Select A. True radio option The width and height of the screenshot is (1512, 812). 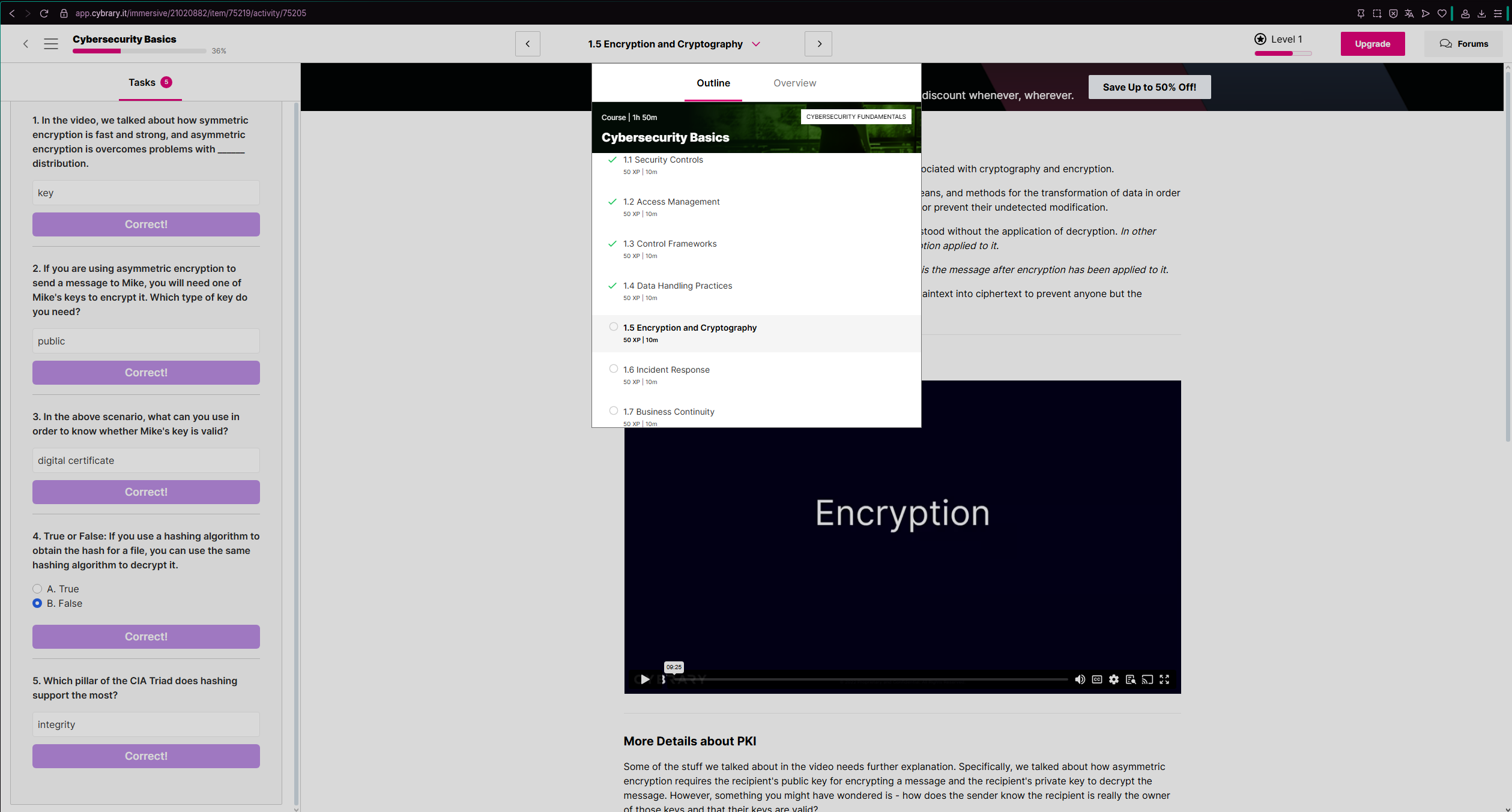coord(37,589)
